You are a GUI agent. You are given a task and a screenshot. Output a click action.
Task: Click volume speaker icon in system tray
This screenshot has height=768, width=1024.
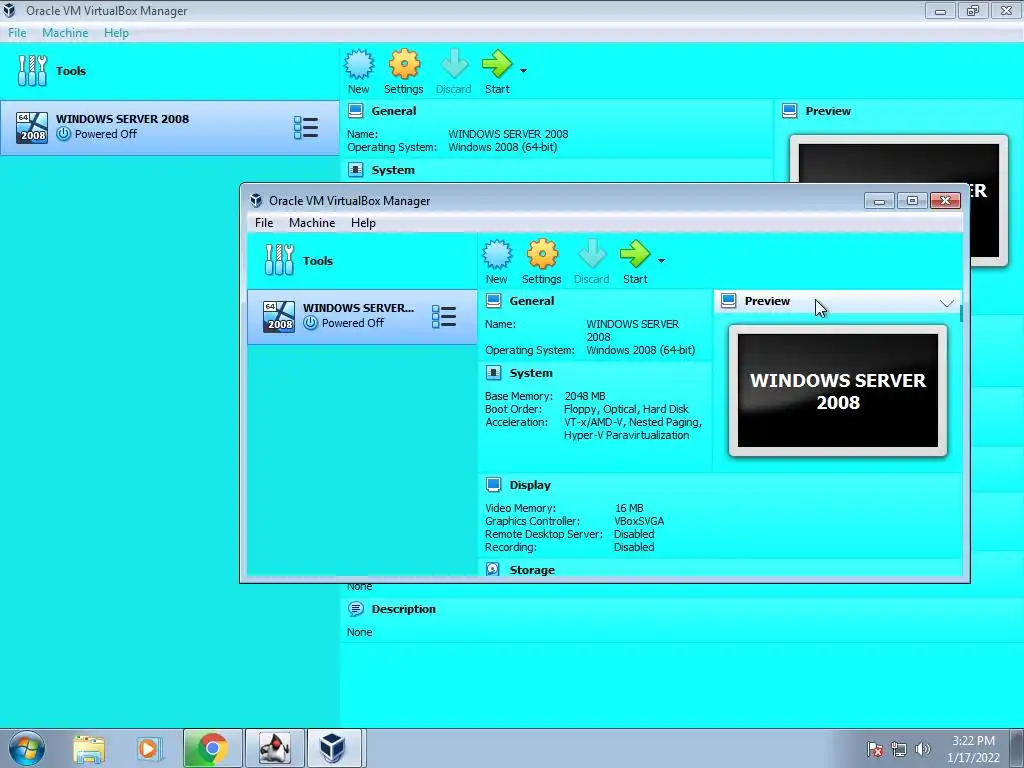(x=923, y=749)
